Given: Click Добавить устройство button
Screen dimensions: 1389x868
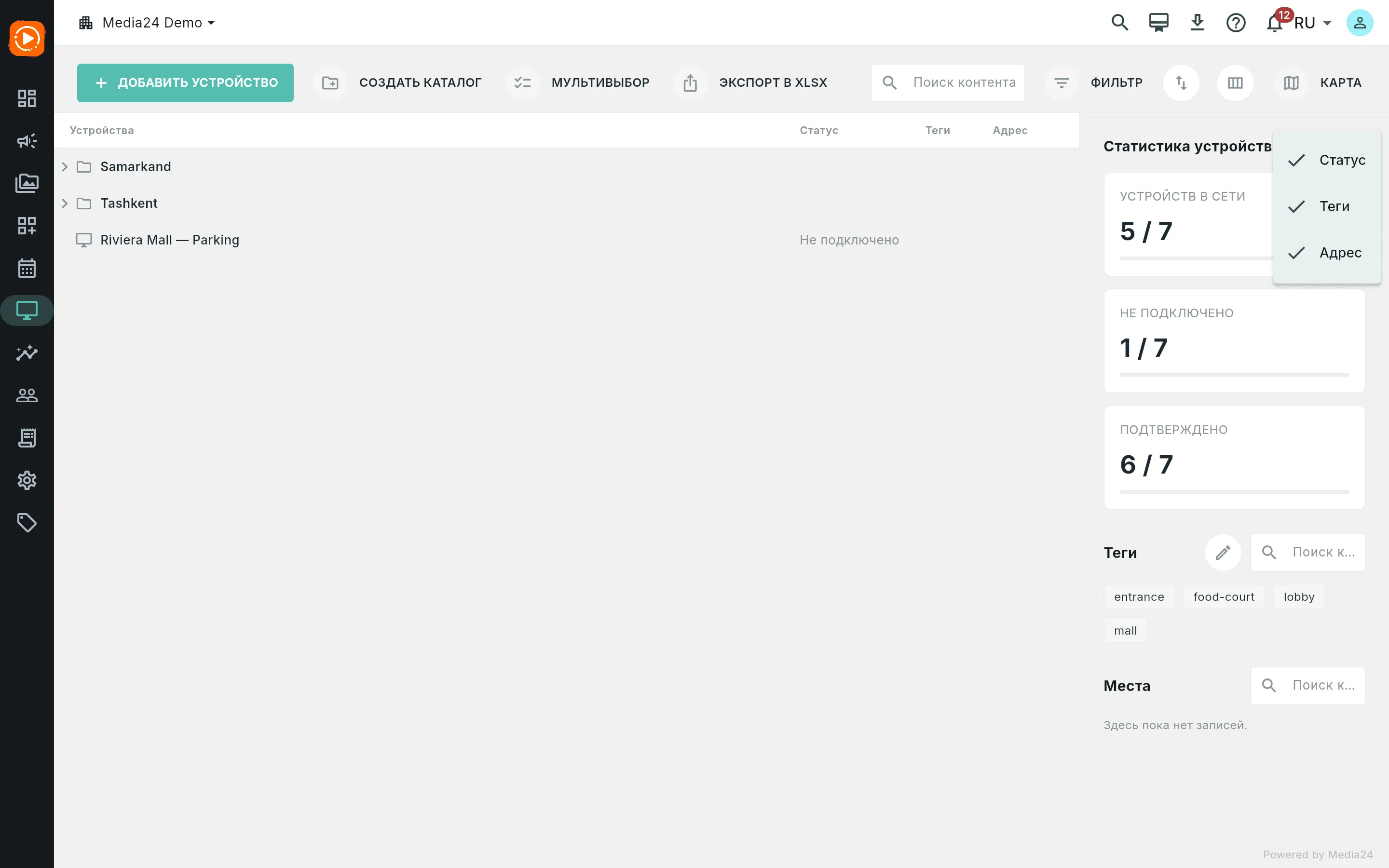Looking at the screenshot, I should point(185,82).
